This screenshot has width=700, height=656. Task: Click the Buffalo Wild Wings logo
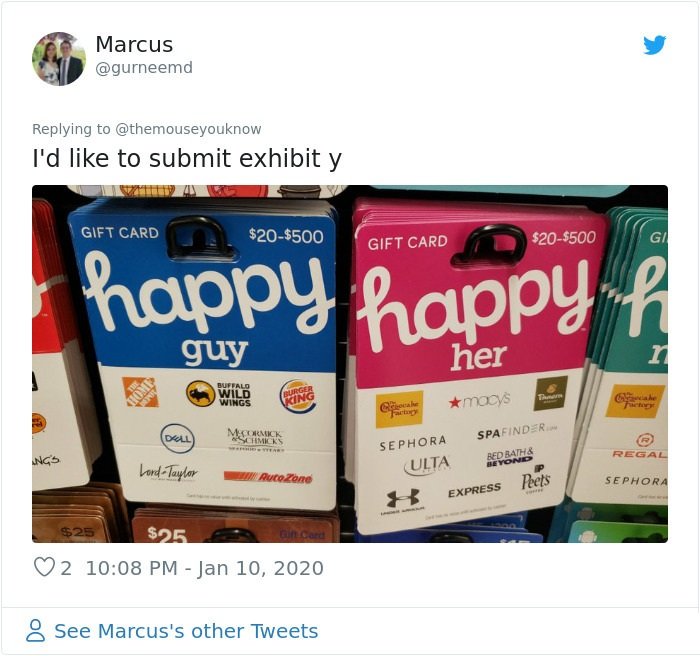point(218,393)
